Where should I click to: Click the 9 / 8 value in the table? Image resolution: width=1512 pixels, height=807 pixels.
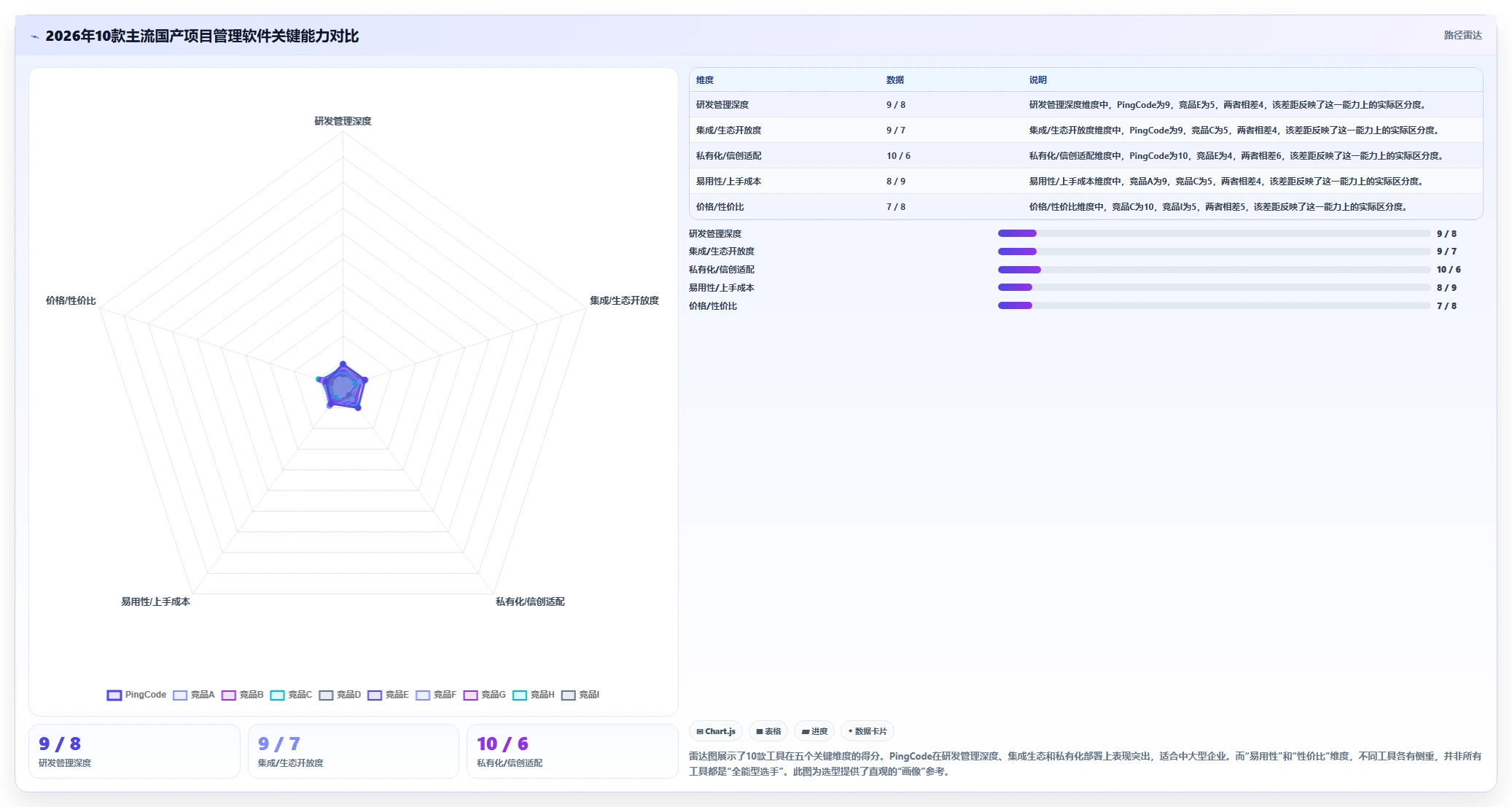pos(896,105)
